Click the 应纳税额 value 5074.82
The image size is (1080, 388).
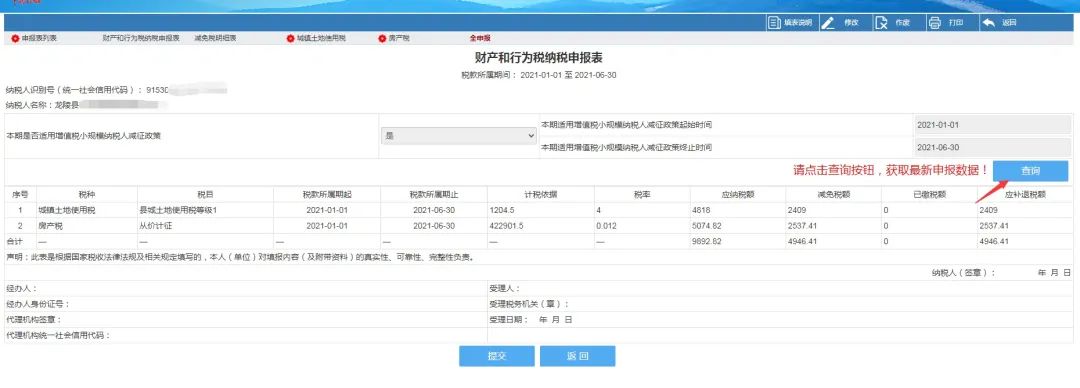(x=706, y=226)
